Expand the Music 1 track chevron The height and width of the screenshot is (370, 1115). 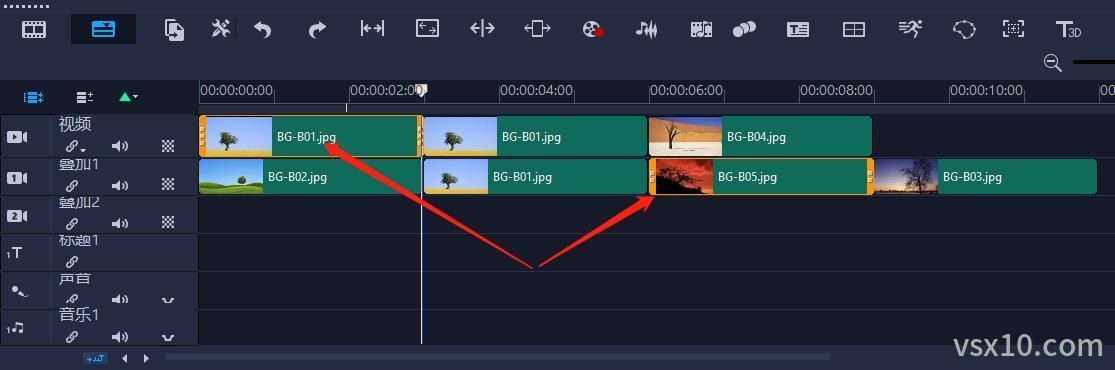168,337
